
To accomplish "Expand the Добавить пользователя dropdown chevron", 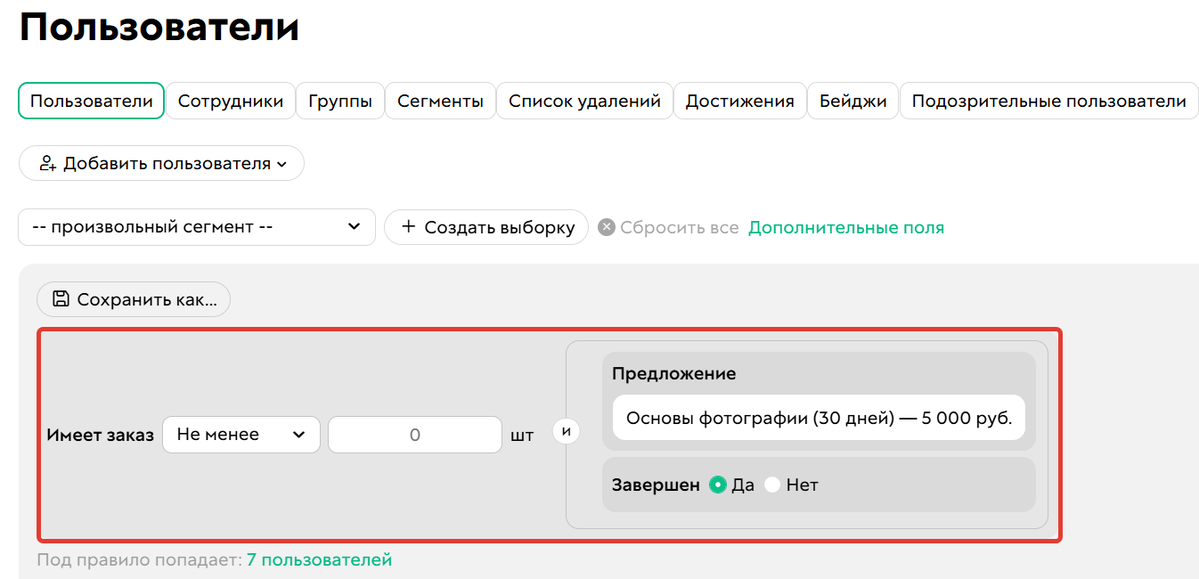I will click(282, 163).
